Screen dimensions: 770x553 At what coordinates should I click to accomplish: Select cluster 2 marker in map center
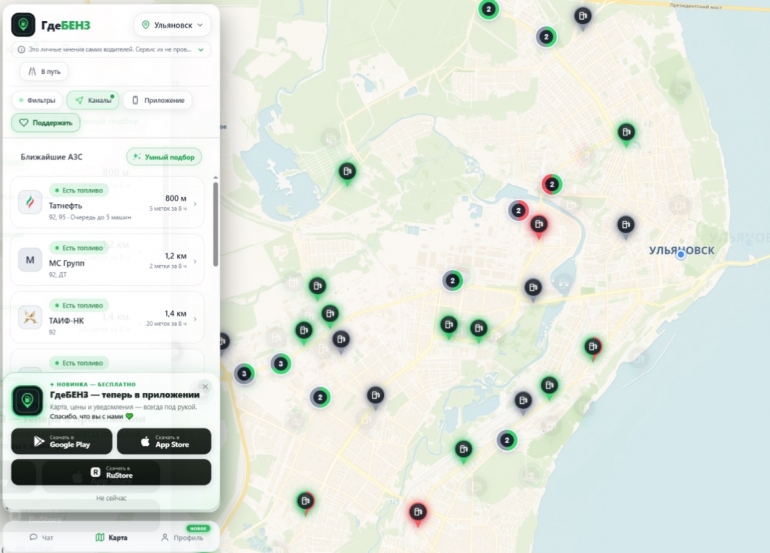tap(452, 280)
